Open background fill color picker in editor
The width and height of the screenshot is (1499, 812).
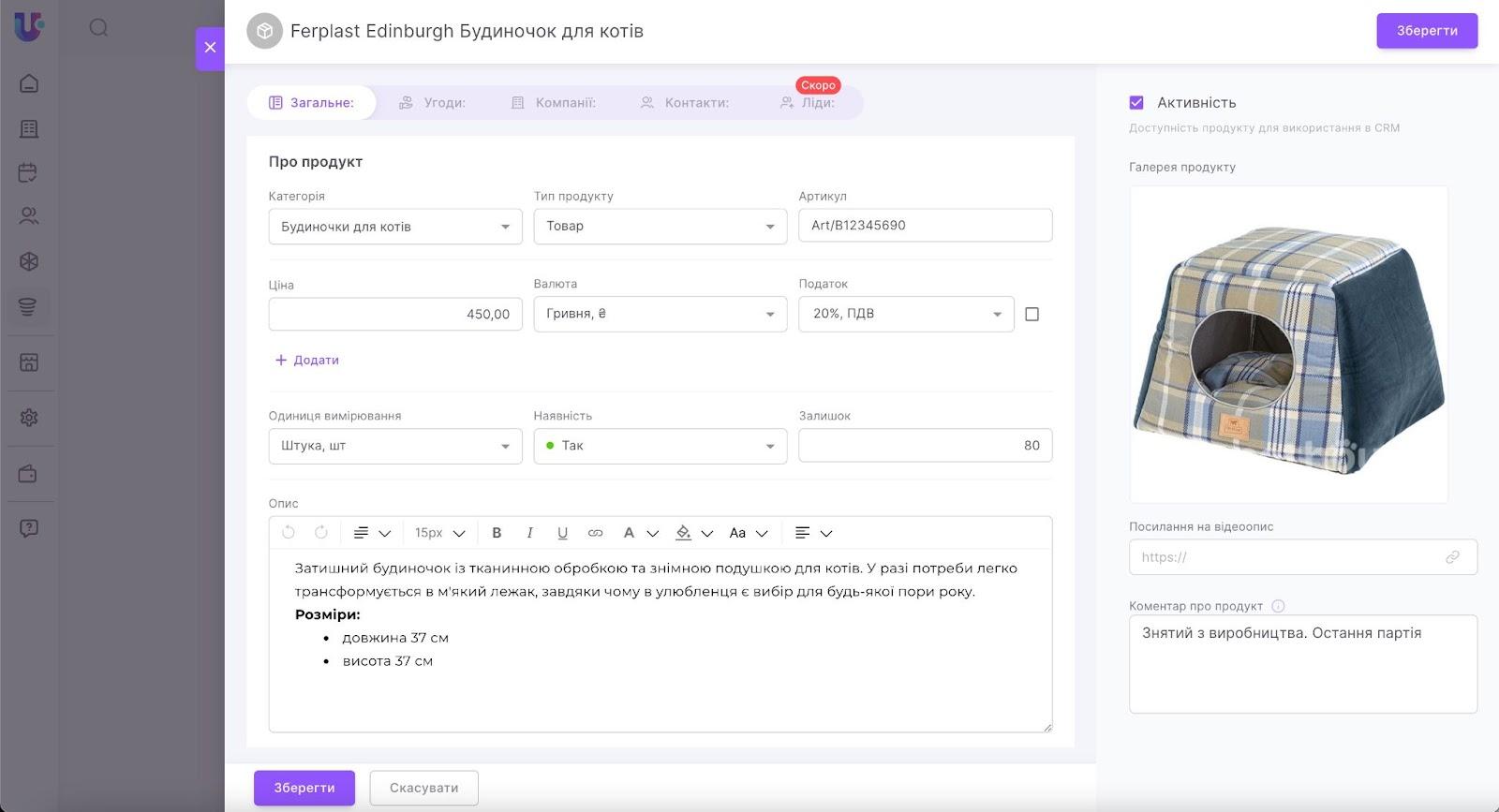(684, 533)
